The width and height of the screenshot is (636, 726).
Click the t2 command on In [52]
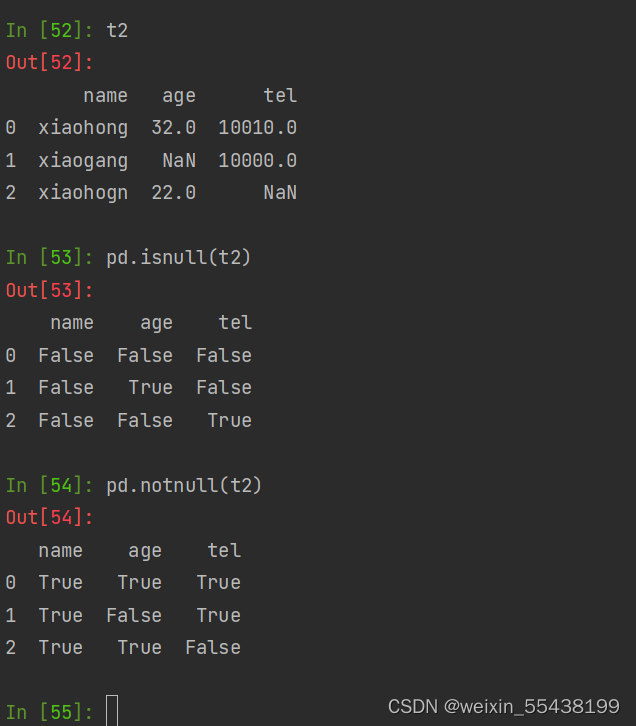(x=117, y=30)
